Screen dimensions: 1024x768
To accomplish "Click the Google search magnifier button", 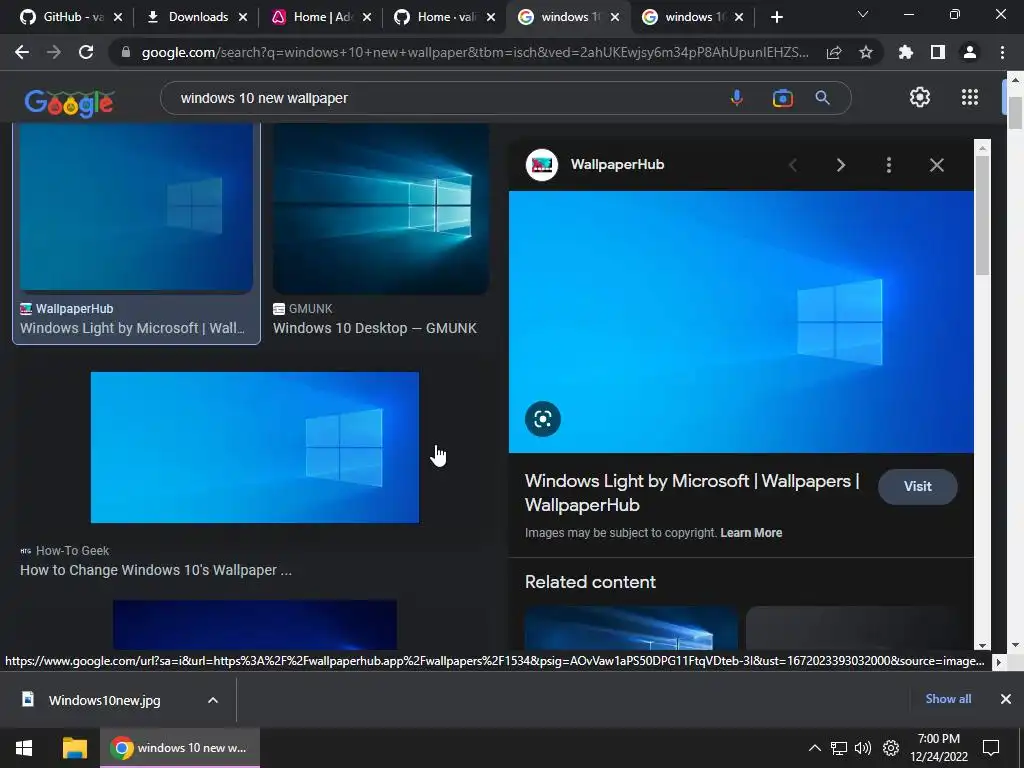I will [822, 98].
